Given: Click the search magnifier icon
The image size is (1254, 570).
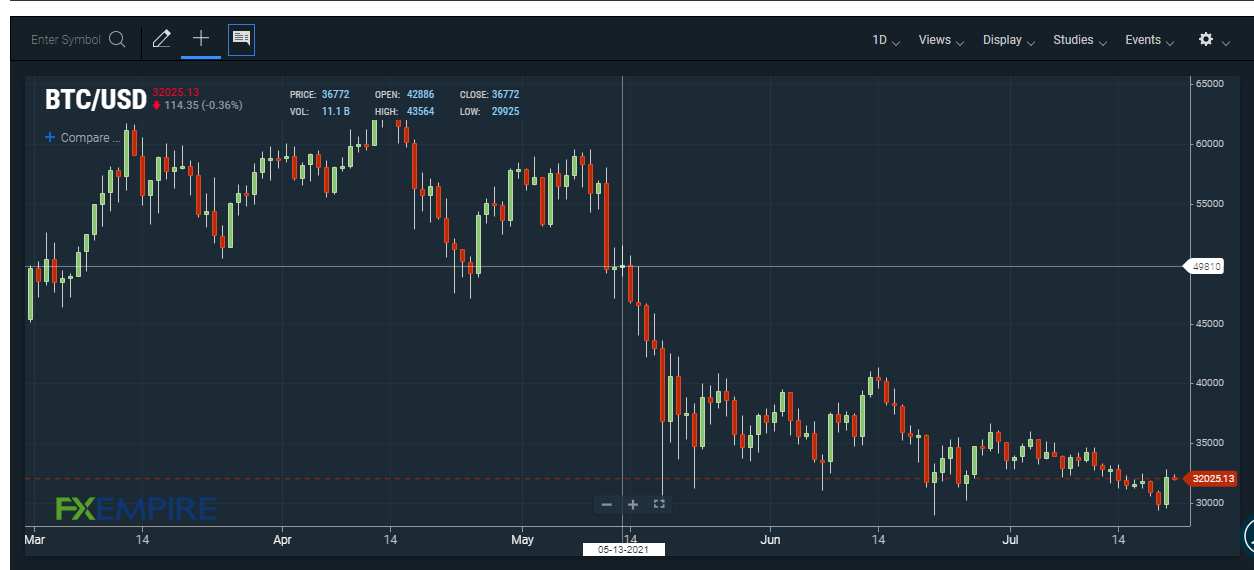Looking at the screenshot, I should (117, 40).
